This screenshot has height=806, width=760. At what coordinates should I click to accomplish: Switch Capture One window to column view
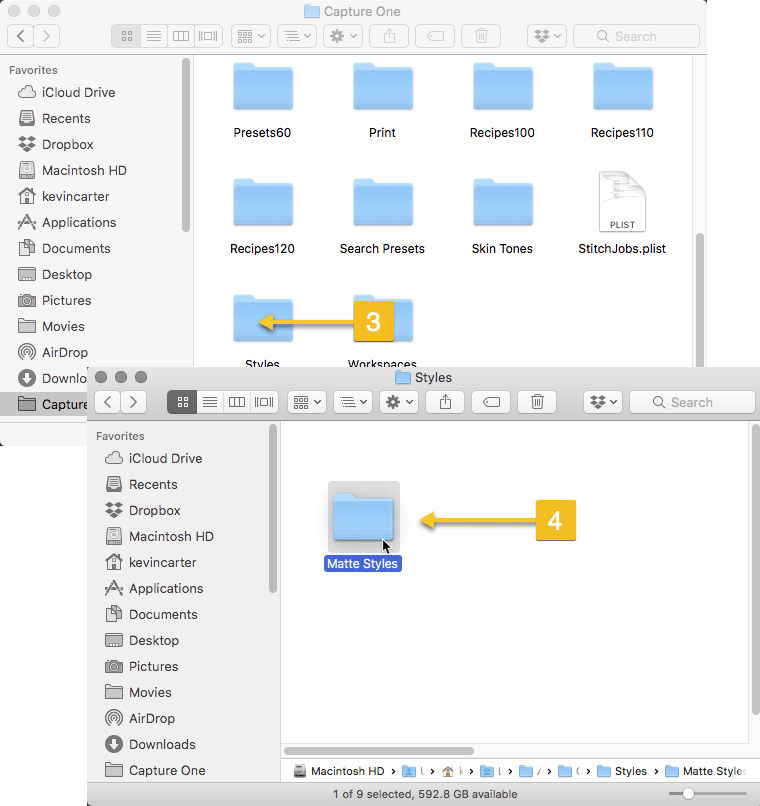point(181,36)
